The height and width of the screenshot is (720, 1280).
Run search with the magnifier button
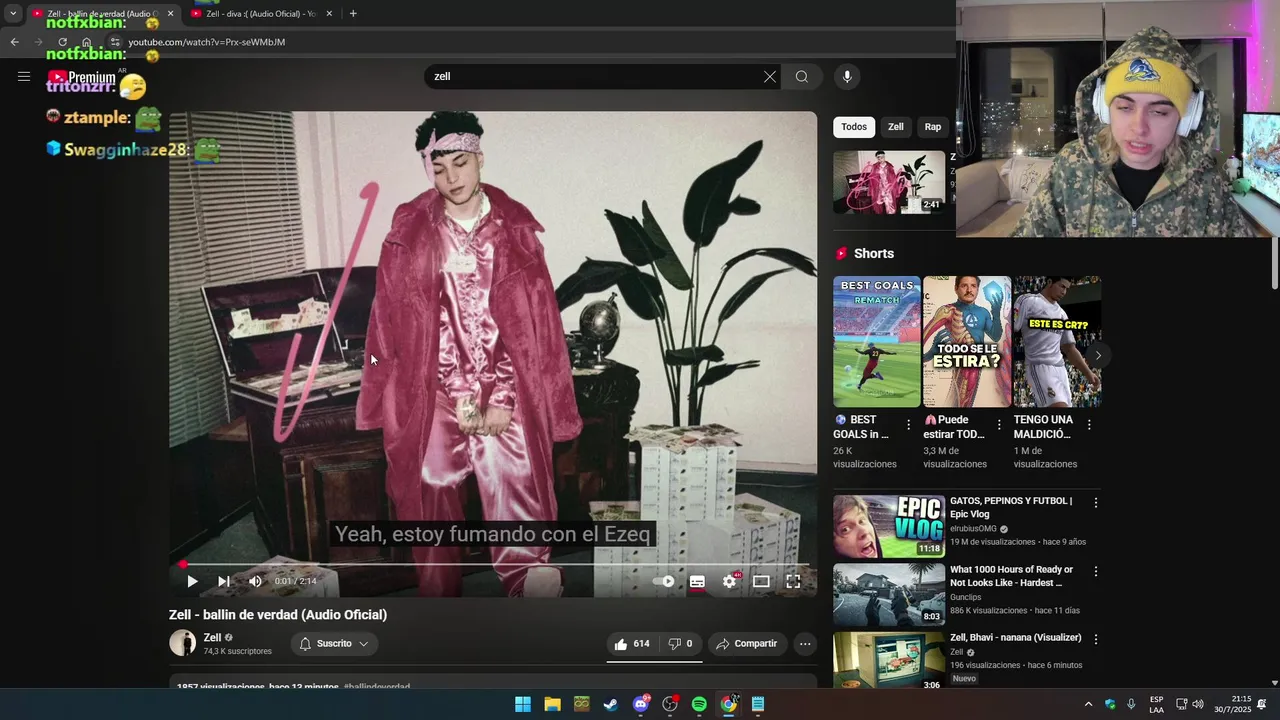click(x=802, y=77)
